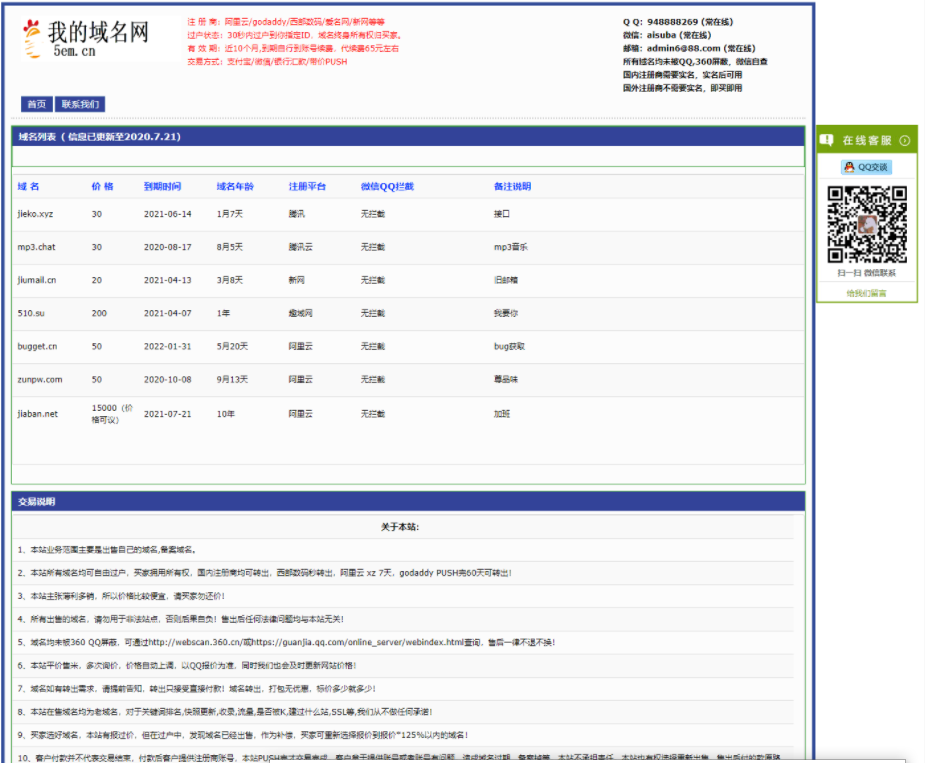Click the 注册平台 column header
Viewport: 925px width, 763px height.
click(x=307, y=187)
